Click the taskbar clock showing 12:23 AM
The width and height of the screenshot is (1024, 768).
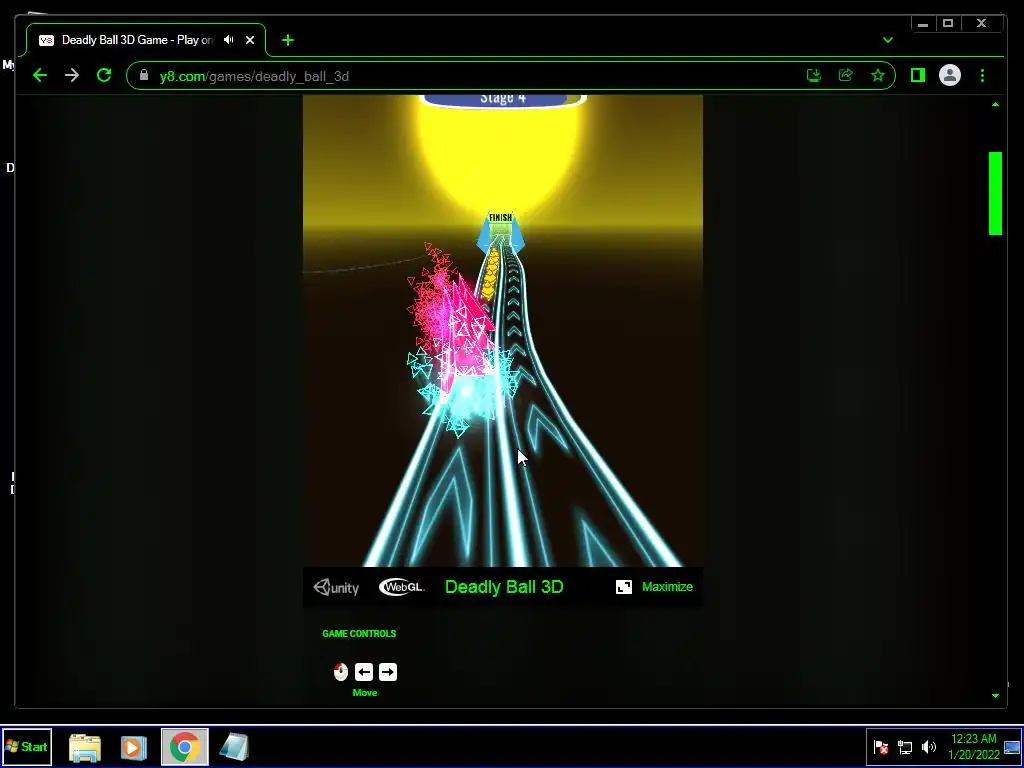click(974, 747)
